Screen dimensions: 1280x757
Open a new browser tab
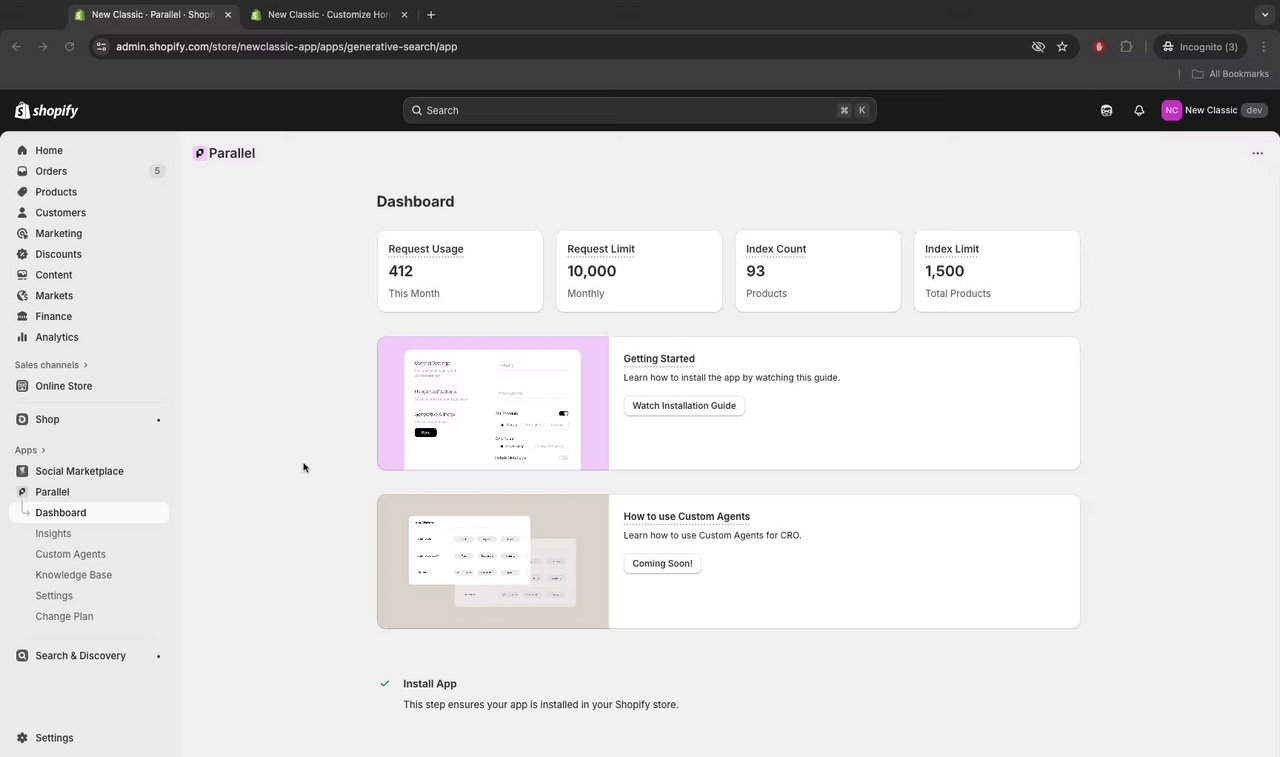point(431,15)
